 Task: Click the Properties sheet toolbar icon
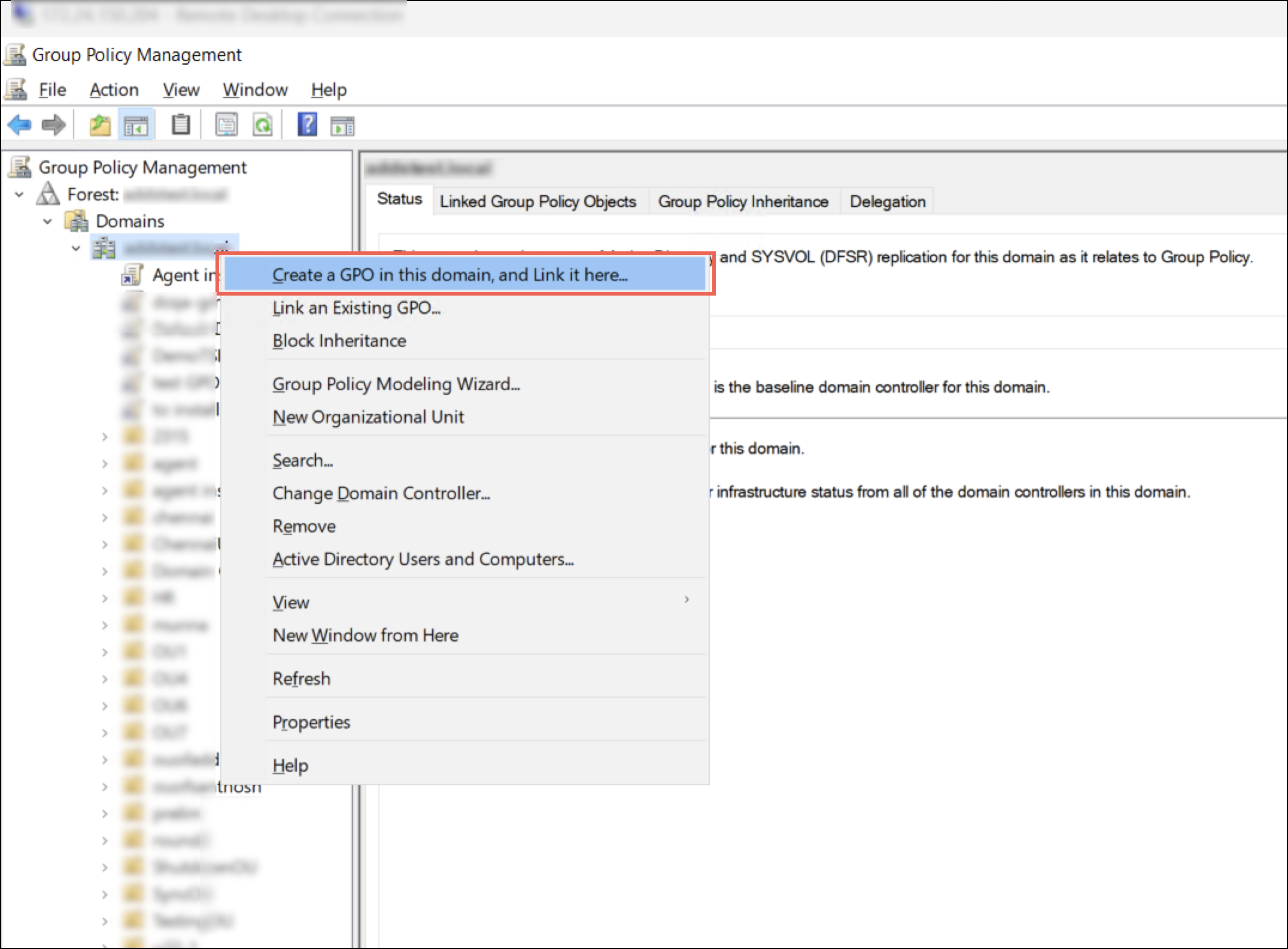(226, 126)
